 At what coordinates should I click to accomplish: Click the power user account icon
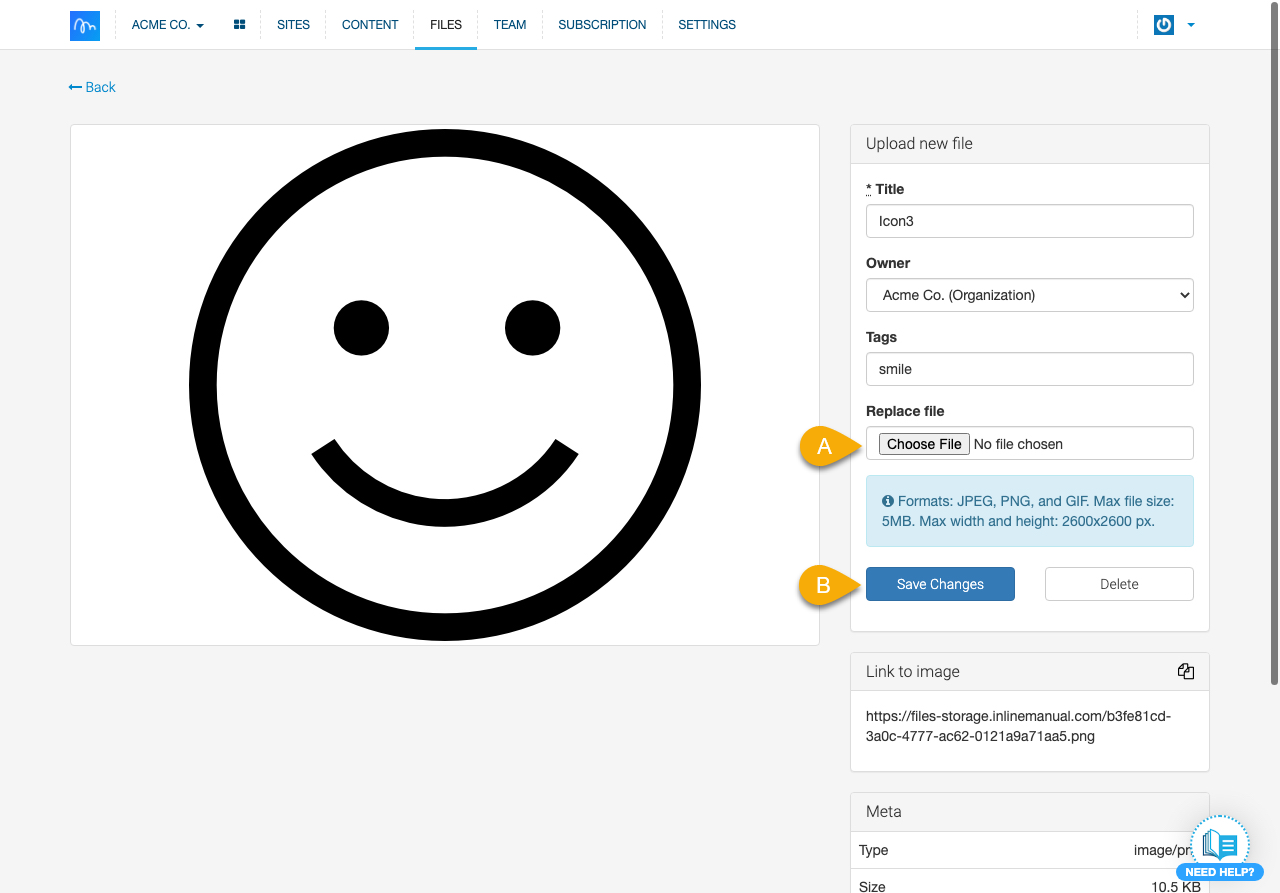(x=1163, y=25)
